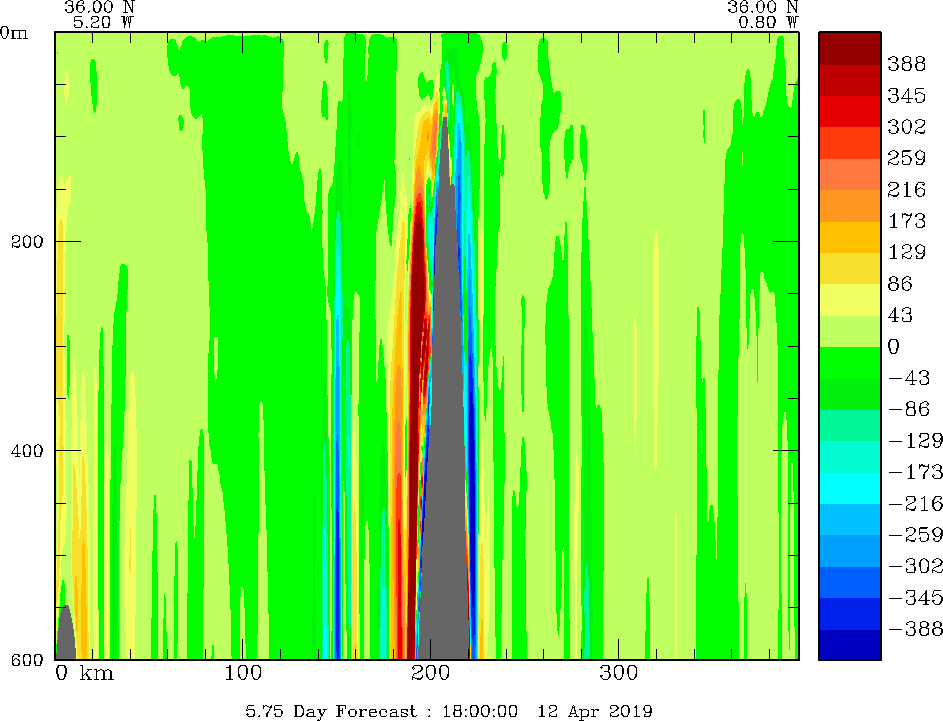
Task: Click the large gray seamount in plot center
Action: tap(444, 451)
